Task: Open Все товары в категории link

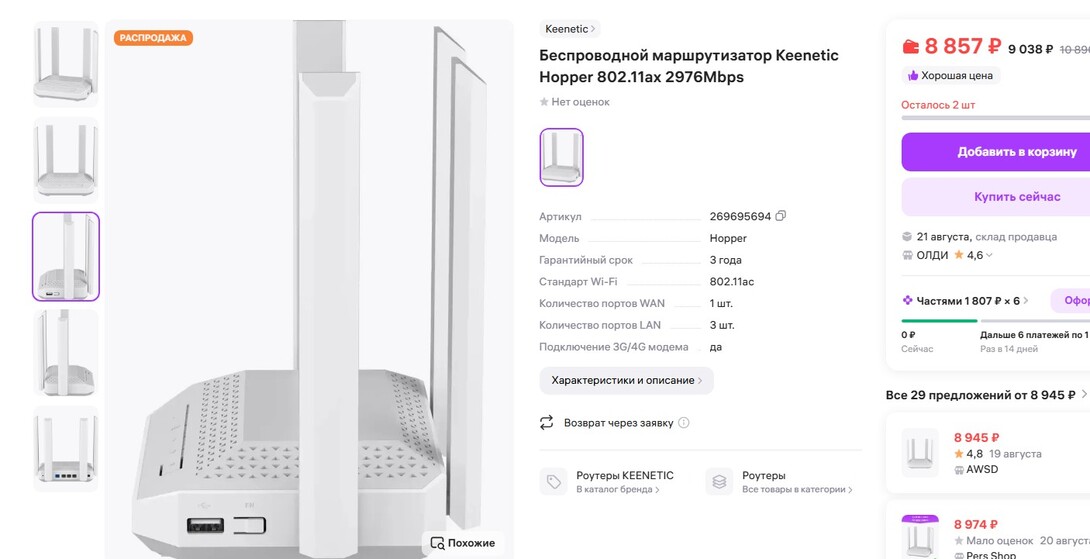Action: point(797,490)
